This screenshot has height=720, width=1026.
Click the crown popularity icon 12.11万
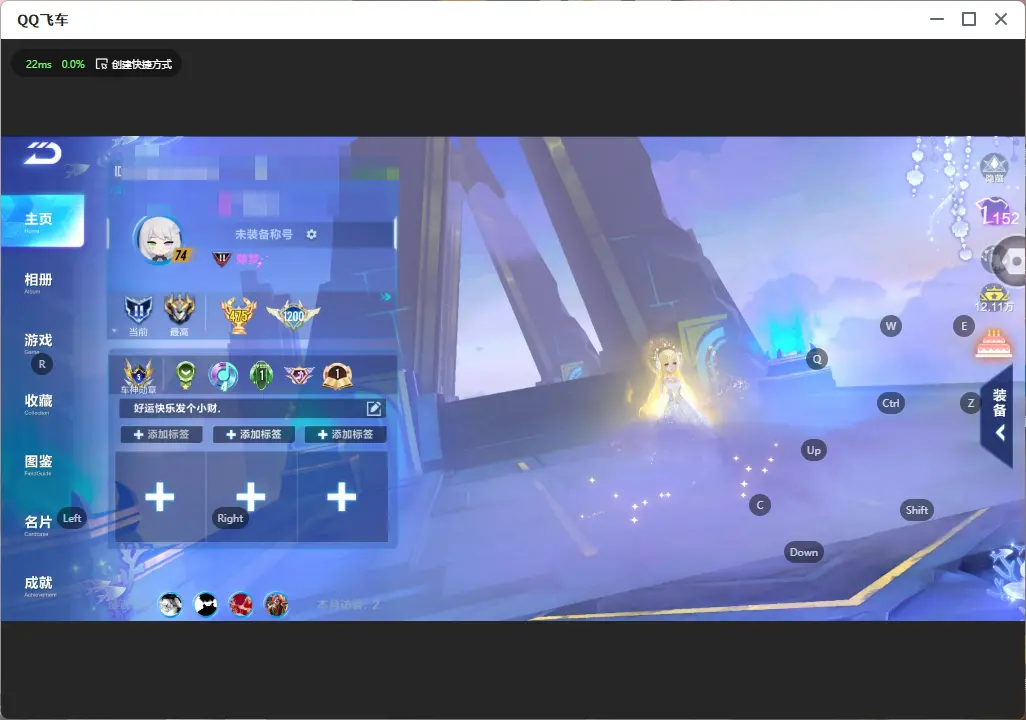[994, 298]
